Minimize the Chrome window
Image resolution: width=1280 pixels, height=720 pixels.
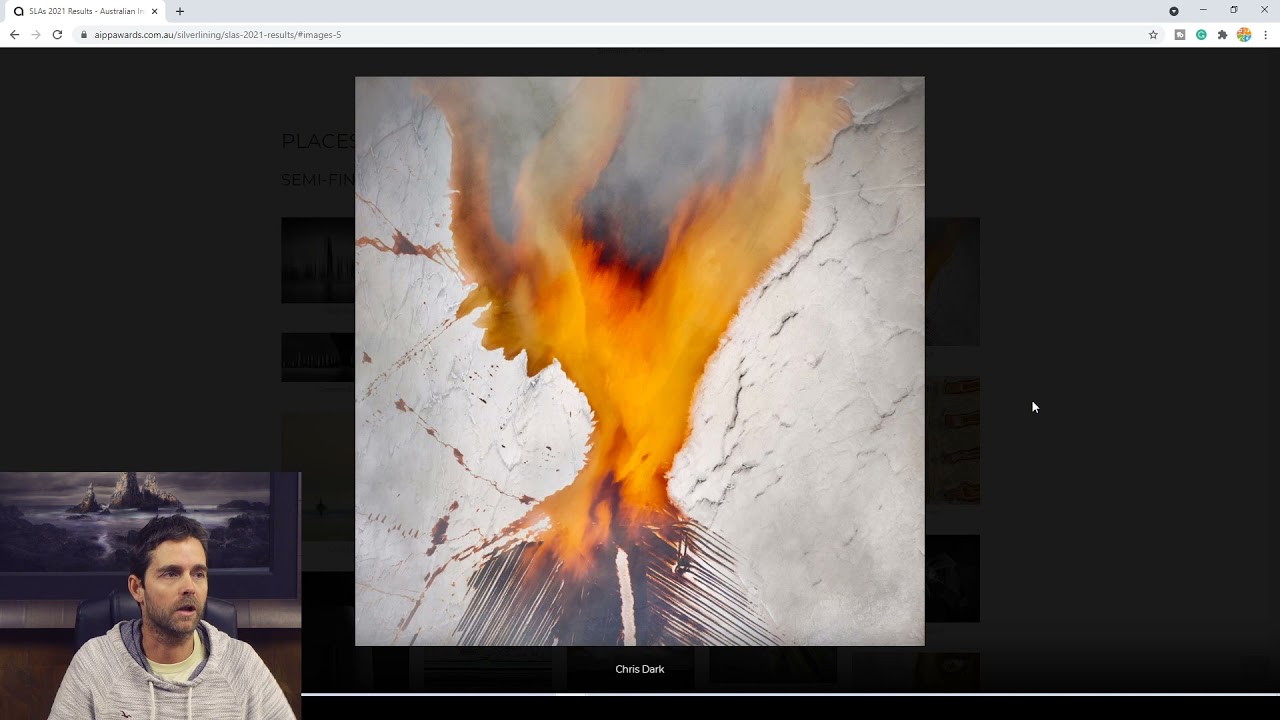click(x=1203, y=10)
